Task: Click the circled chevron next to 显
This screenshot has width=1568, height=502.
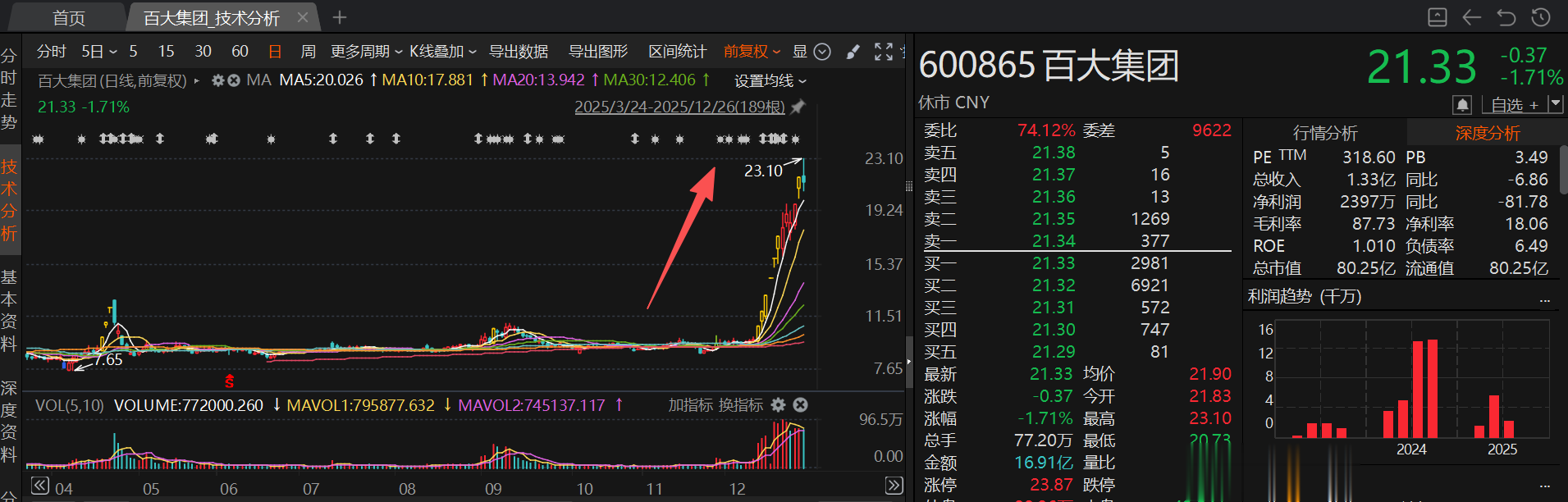Action: point(822,52)
